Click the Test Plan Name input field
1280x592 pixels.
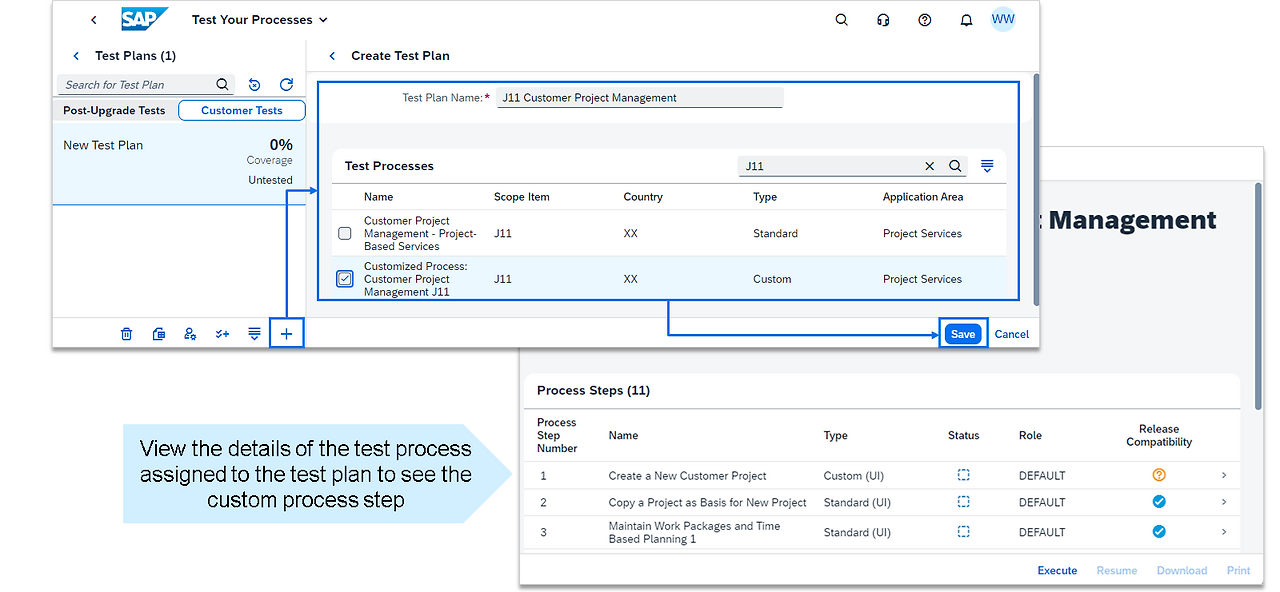(640, 98)
